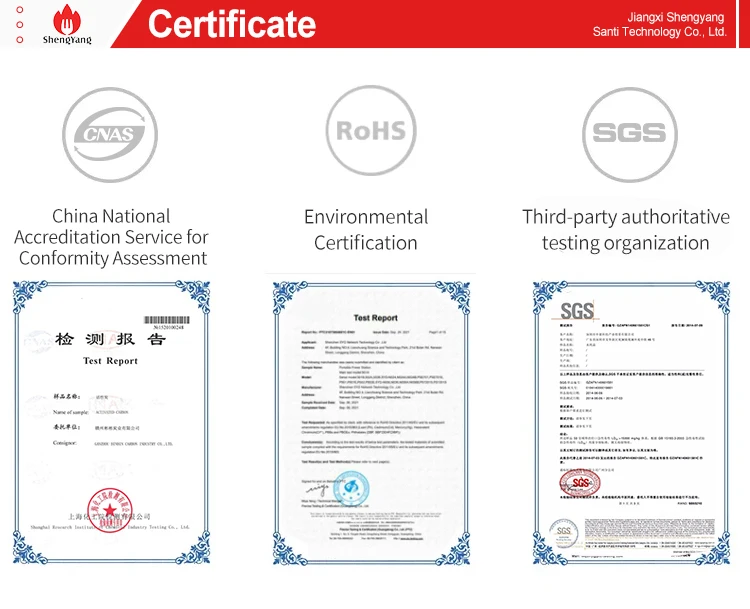Click the red SGS stamp on SGS report
The width and height of the screenshot is (750, 609).
pyautogui.click(x=580, y=483)
